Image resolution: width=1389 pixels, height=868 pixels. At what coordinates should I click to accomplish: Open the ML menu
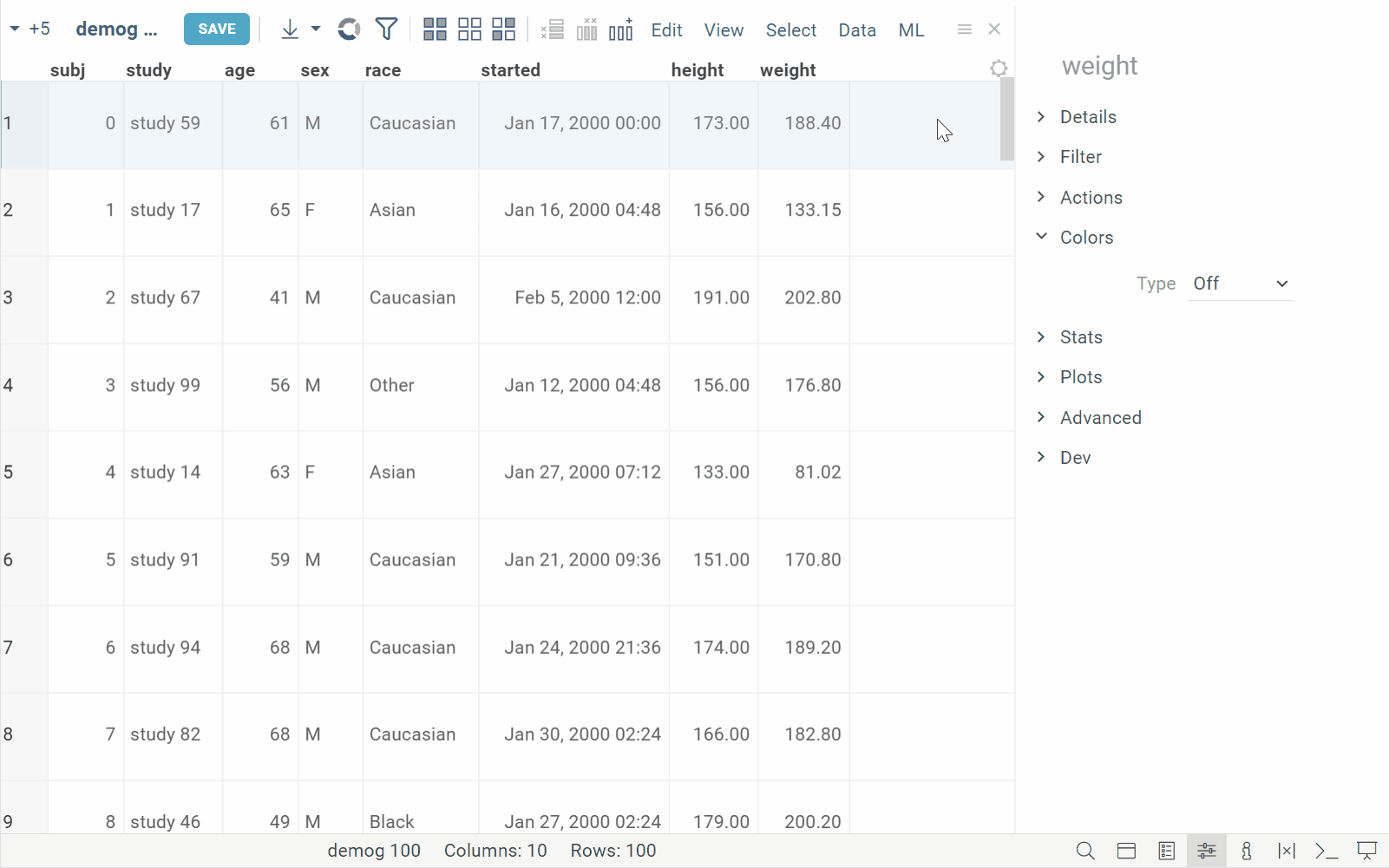tap(911, 30)
